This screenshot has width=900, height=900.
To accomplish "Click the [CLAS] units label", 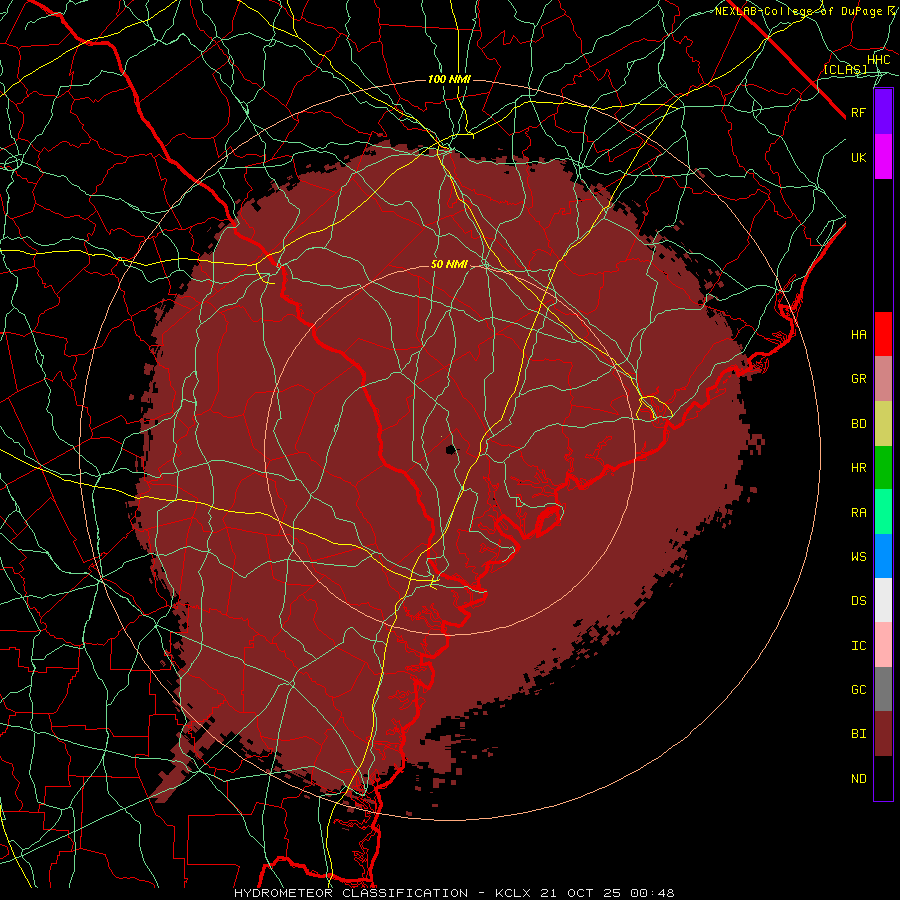I will point(845,69).
